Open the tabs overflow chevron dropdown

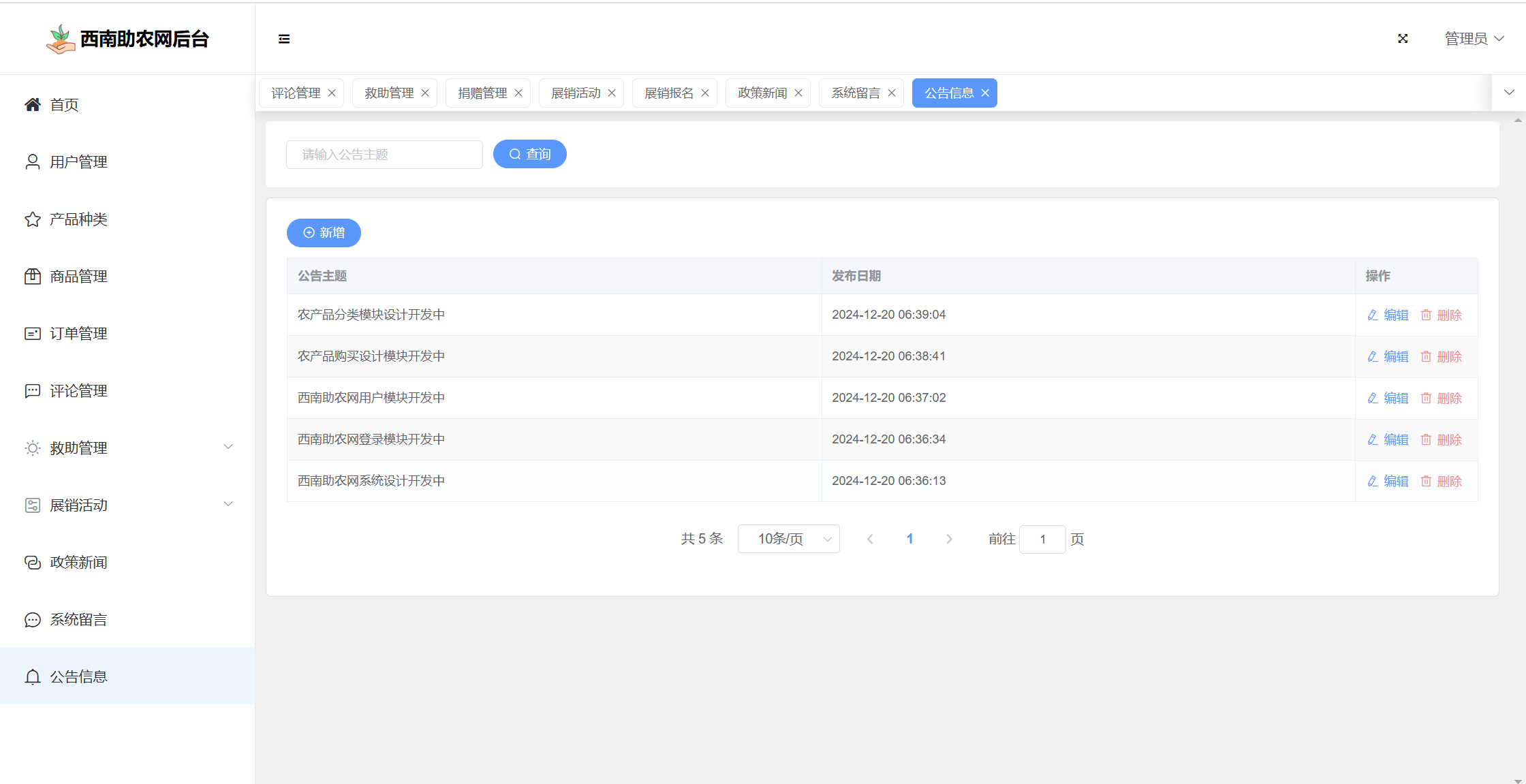pyautogui.click(x=1509, y=93)
